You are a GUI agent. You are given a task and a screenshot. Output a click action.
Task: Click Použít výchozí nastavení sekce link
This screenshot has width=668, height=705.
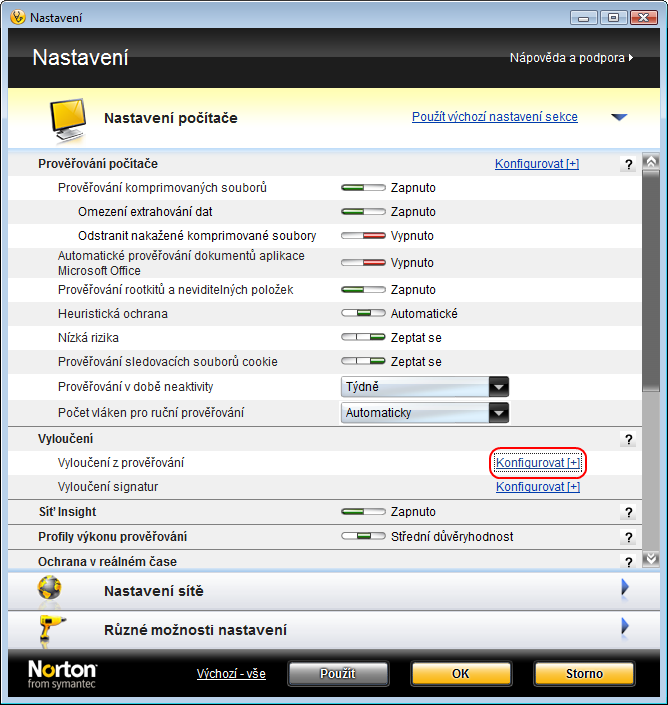pyautogui.click(x=495, y=117)
